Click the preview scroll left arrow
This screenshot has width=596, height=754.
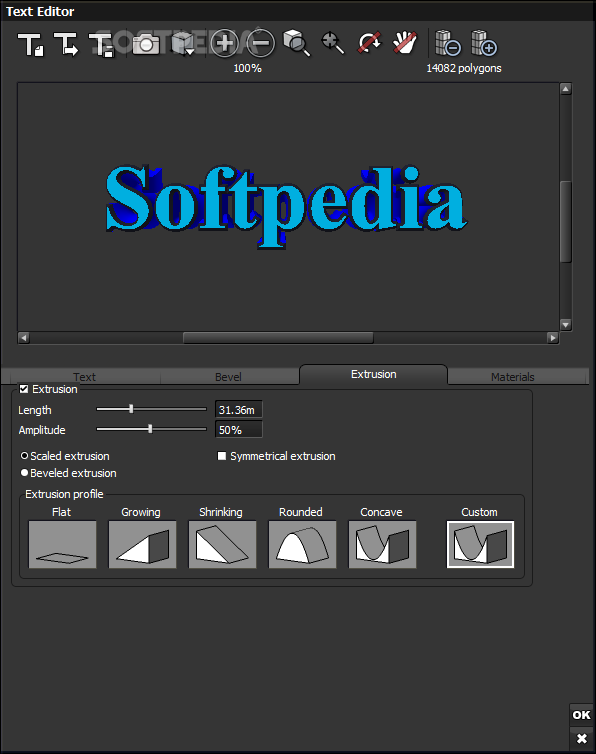tap(24, 338)
